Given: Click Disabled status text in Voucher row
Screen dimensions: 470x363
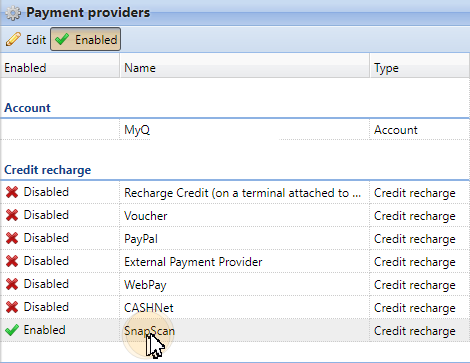Looking at the screenshot, I should click(46, 215).
